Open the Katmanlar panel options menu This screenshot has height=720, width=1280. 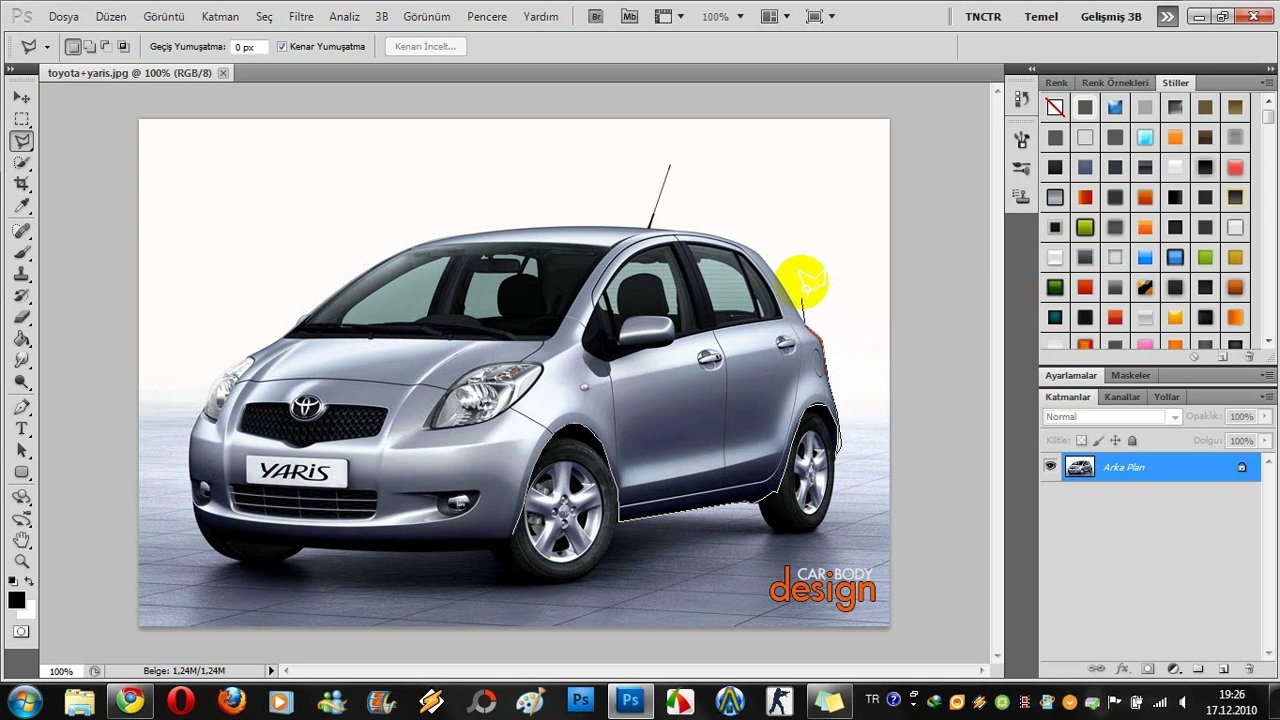click(x=1267, y=397)
